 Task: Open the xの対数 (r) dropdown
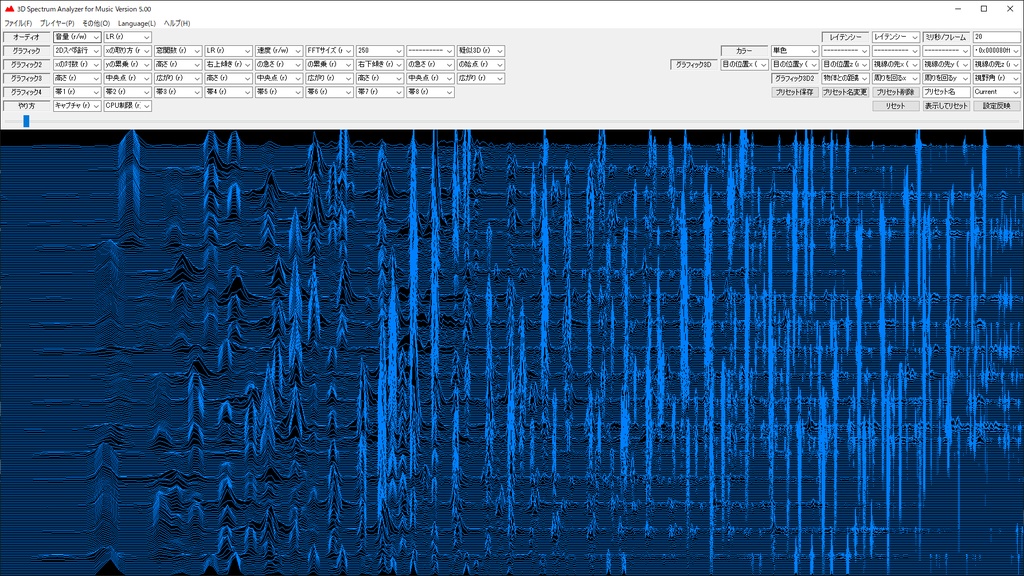tap(77, 65)
